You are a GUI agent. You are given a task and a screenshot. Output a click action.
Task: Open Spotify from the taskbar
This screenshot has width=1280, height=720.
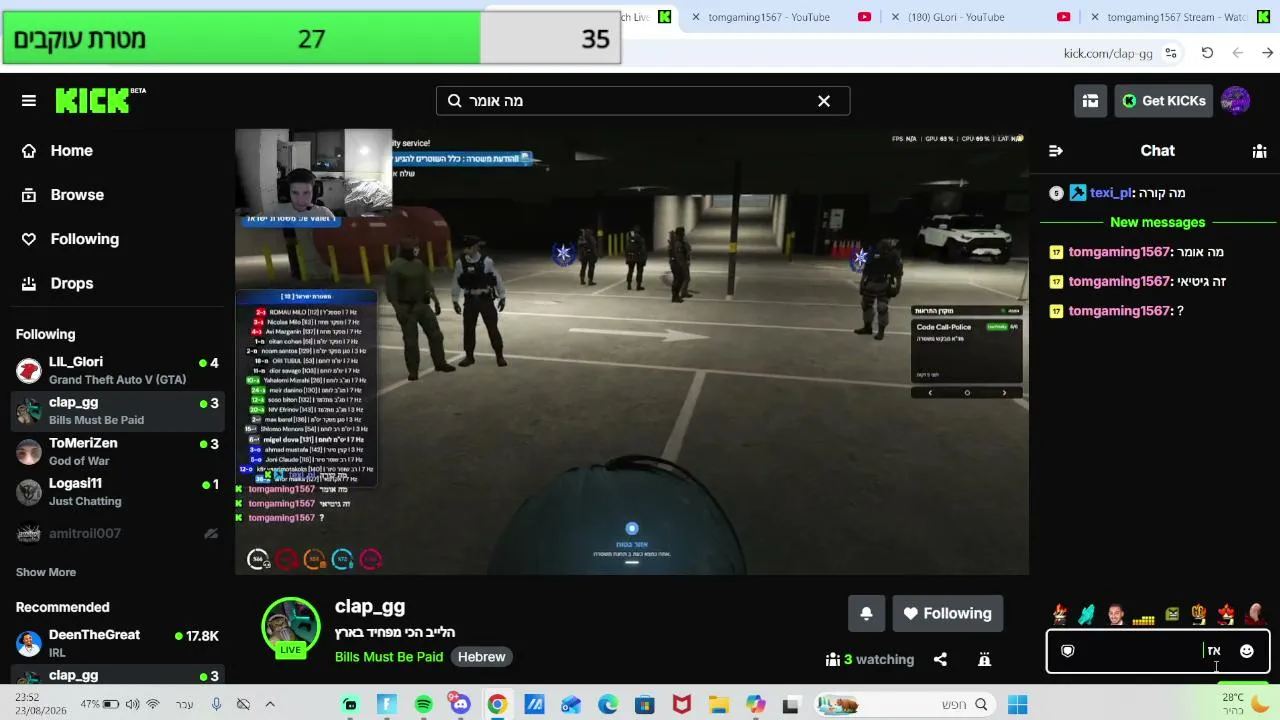(423, 705)
